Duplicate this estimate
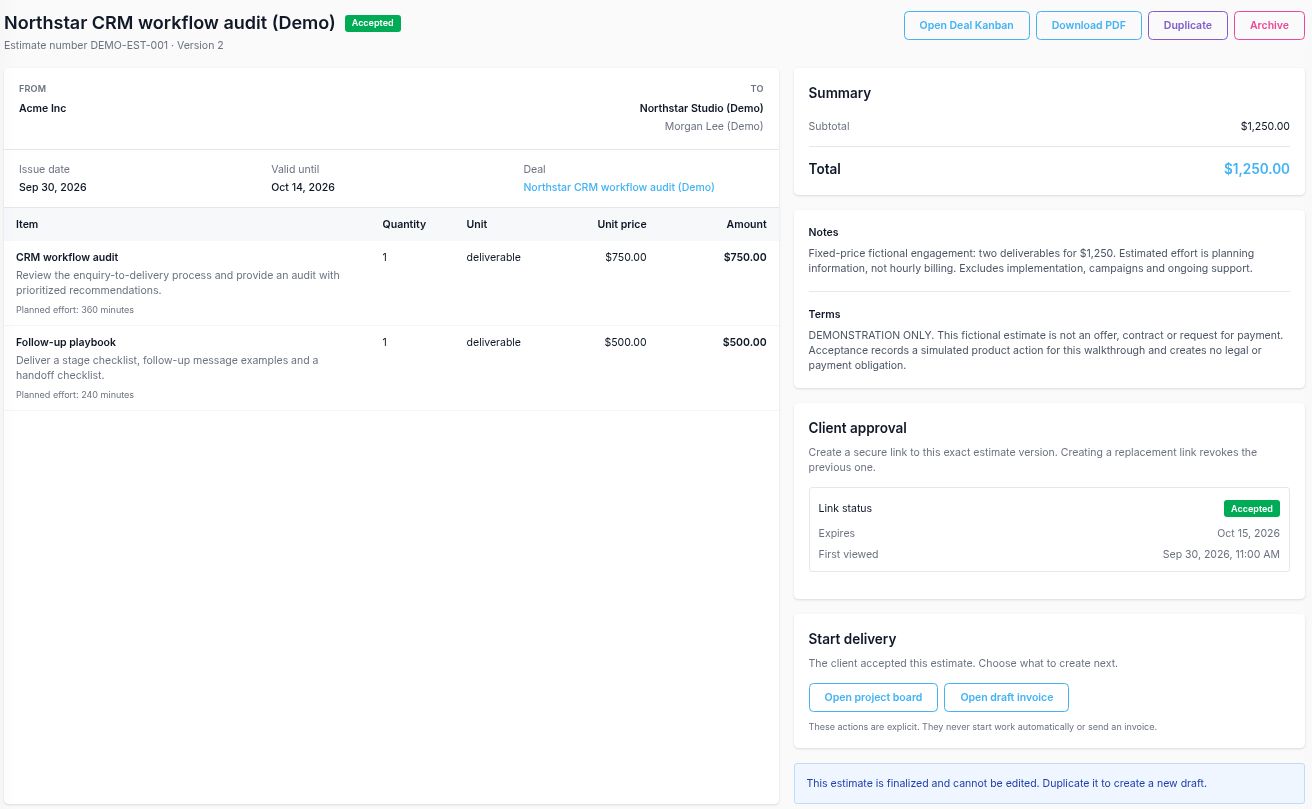The height and width of the screenshot is (809, 1312). click(1187, 25)
